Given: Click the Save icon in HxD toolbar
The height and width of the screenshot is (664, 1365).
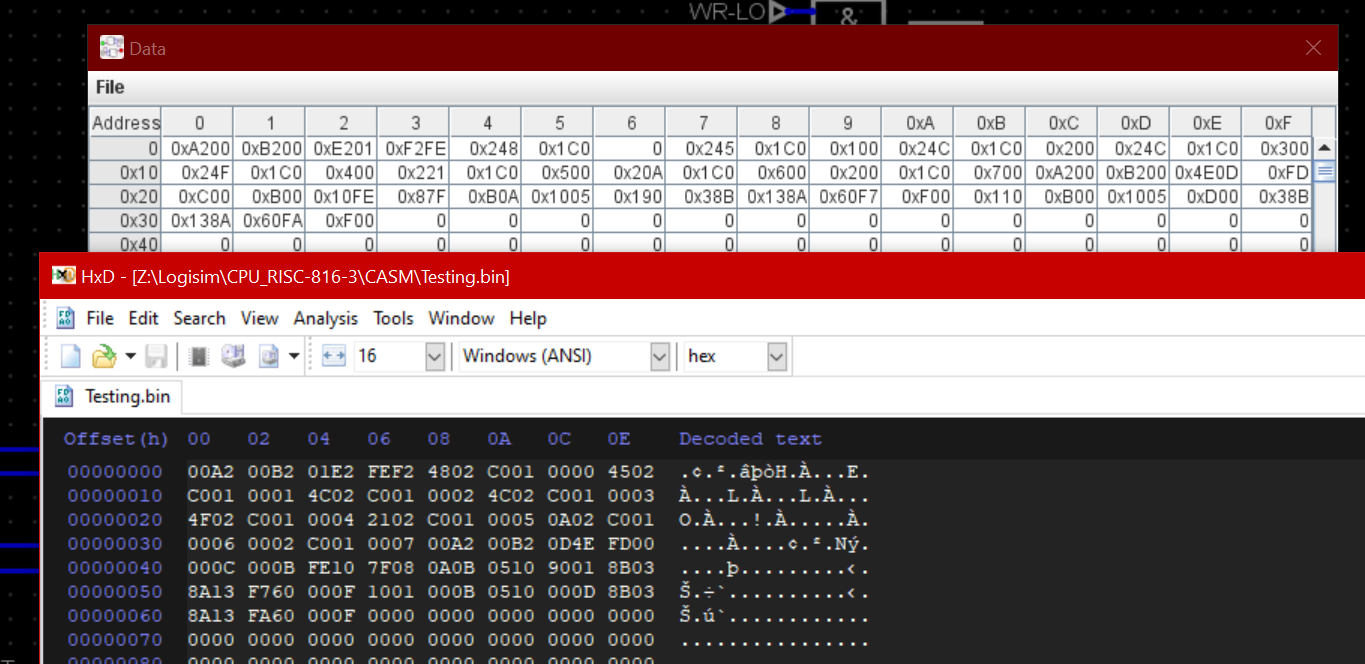Looking at the screenshot, I should (x=157, y=356).
